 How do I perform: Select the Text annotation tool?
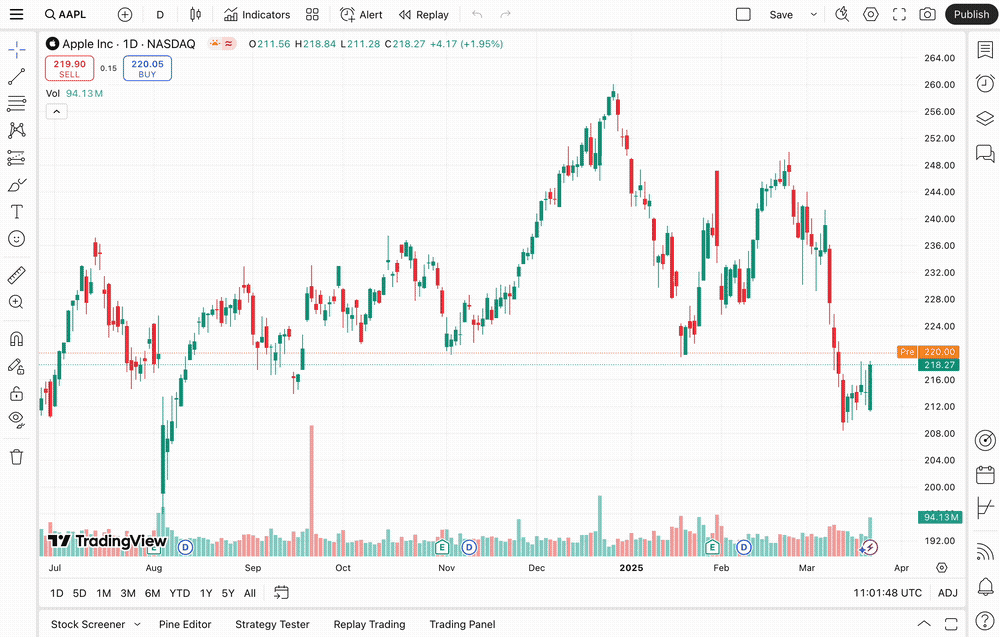point(17,212)
